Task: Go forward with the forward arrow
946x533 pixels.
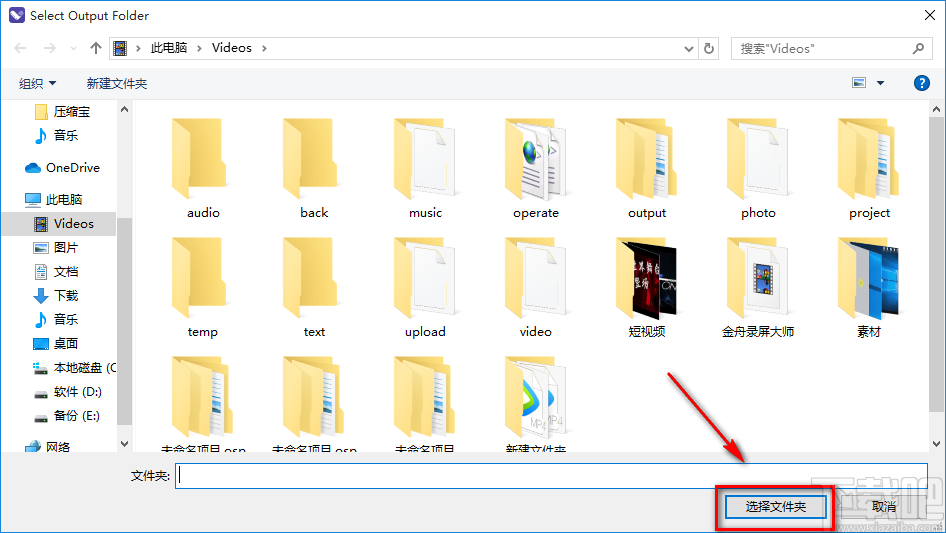Action: 49,48
